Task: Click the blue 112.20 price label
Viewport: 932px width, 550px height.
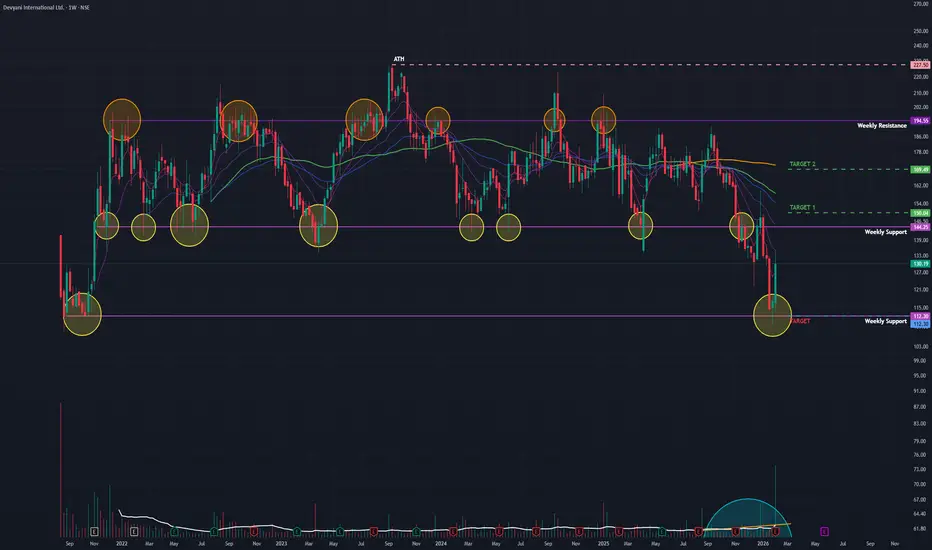Action: pyautogui.click(x=920, y=324)
